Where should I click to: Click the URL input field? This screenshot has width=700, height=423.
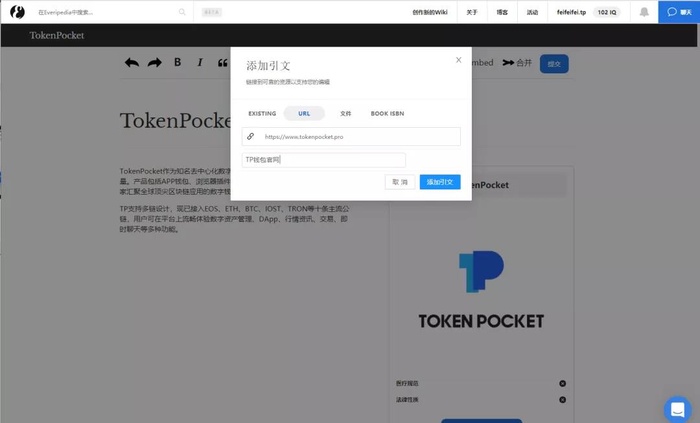tap(351, 137)
